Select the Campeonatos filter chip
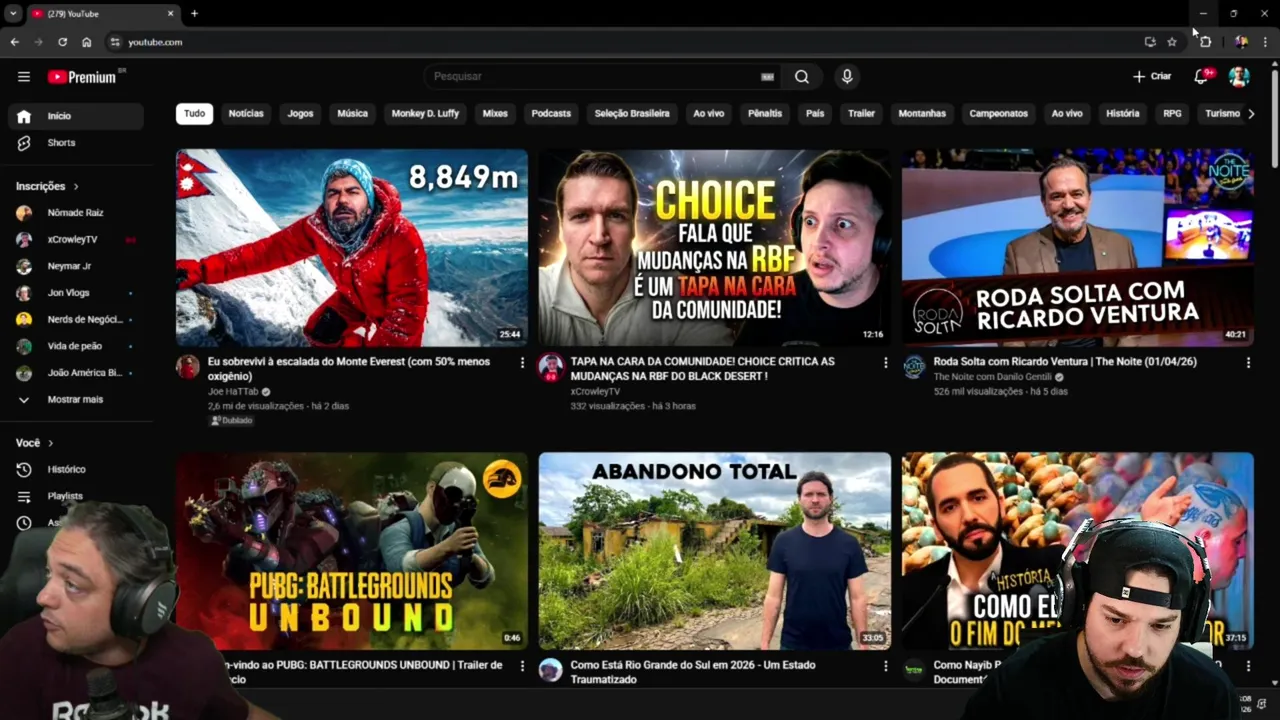Image resolution: width=1280 pixels, height=720 pixels. point(998,114)
